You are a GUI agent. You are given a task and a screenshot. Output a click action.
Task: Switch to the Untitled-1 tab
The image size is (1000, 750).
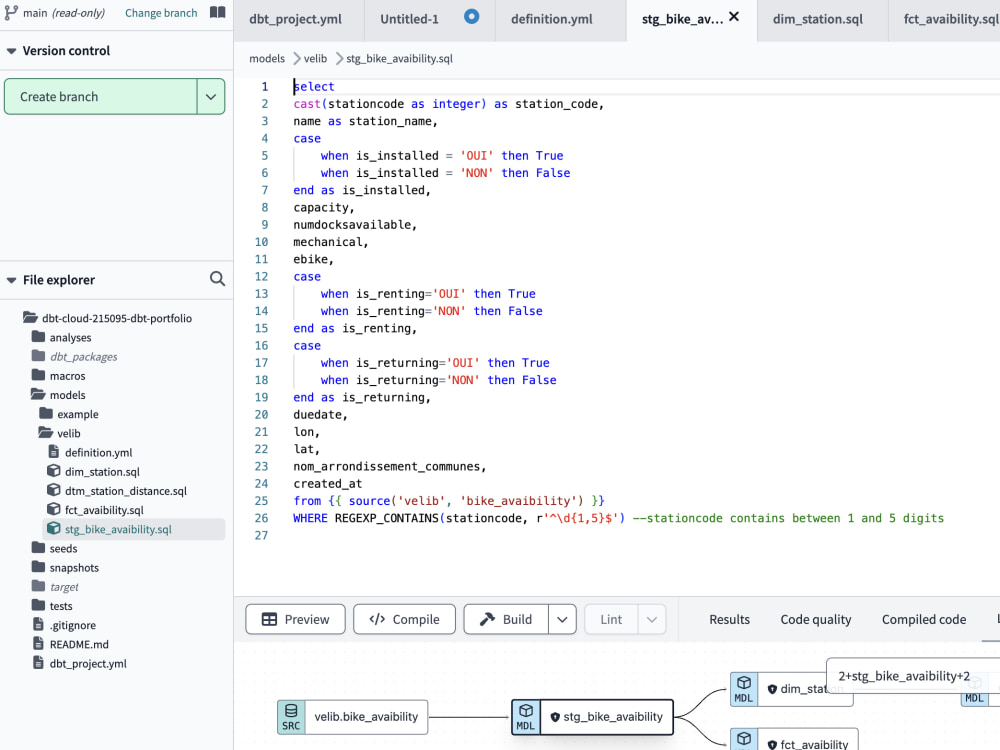(x=409, y=19)
